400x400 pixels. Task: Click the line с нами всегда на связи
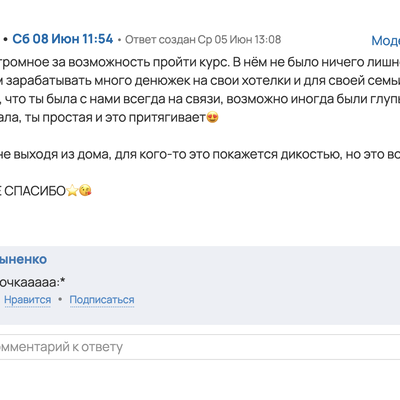coord(200,99)
